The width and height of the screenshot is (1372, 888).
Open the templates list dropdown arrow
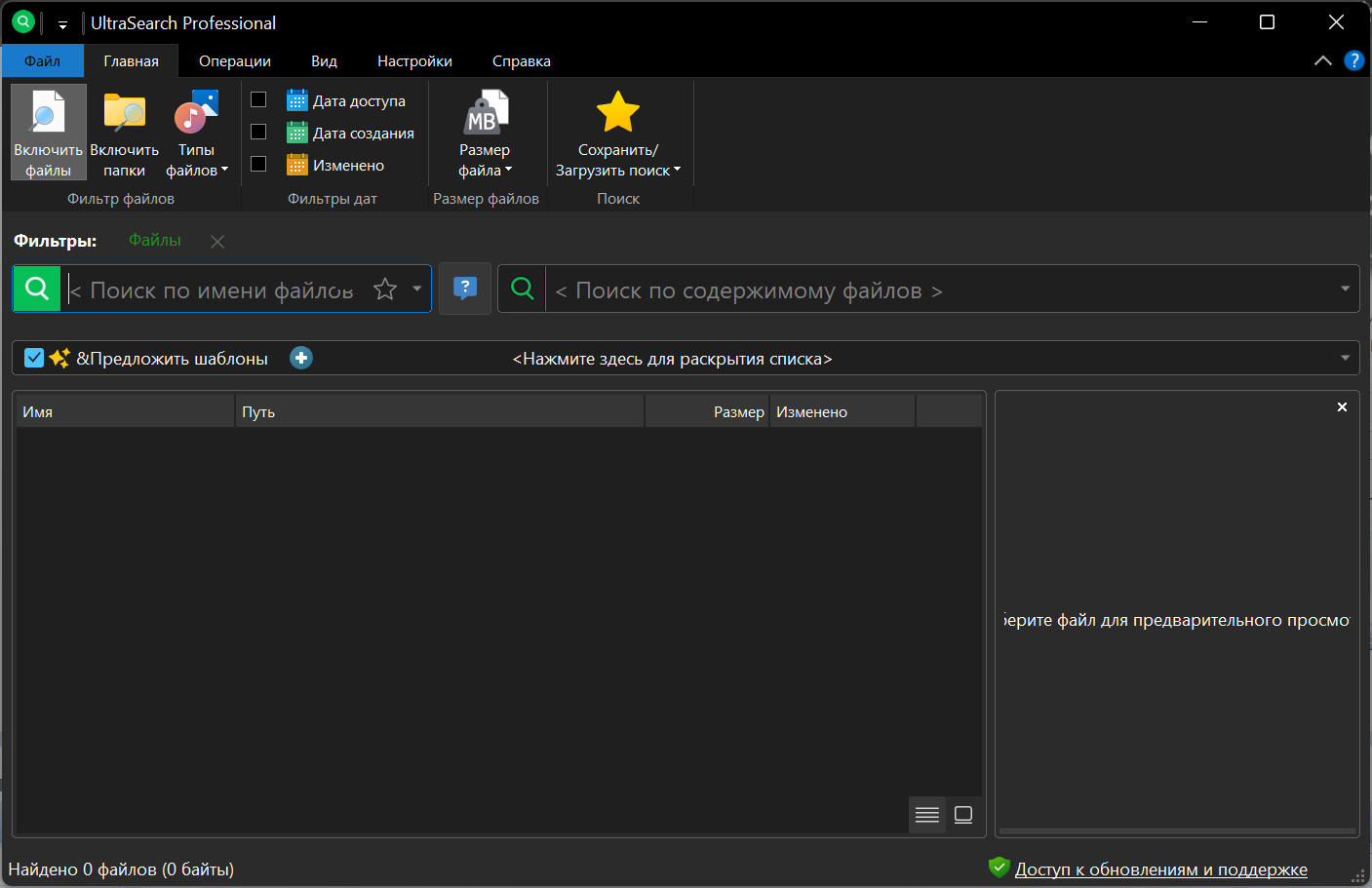1345,358
